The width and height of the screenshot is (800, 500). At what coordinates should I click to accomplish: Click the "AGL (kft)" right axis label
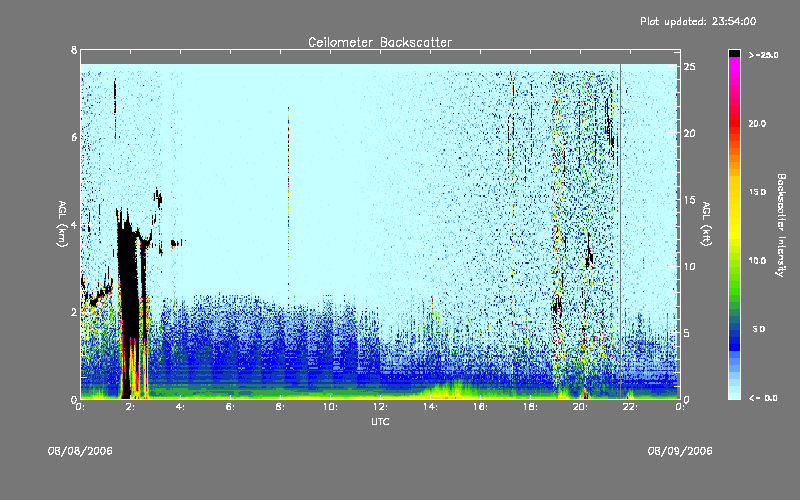pos(706,224)
